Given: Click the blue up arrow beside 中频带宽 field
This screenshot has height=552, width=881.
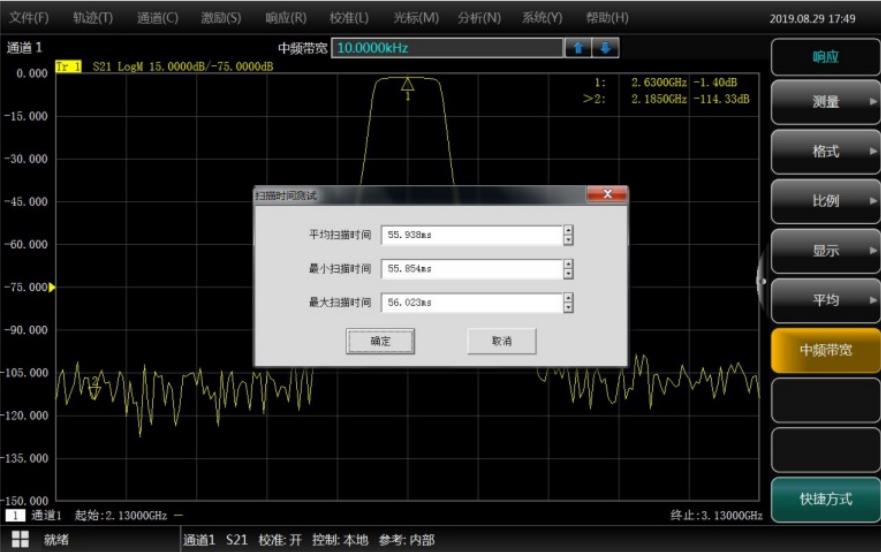Looking at the screenshot, I should click(578, 48).
